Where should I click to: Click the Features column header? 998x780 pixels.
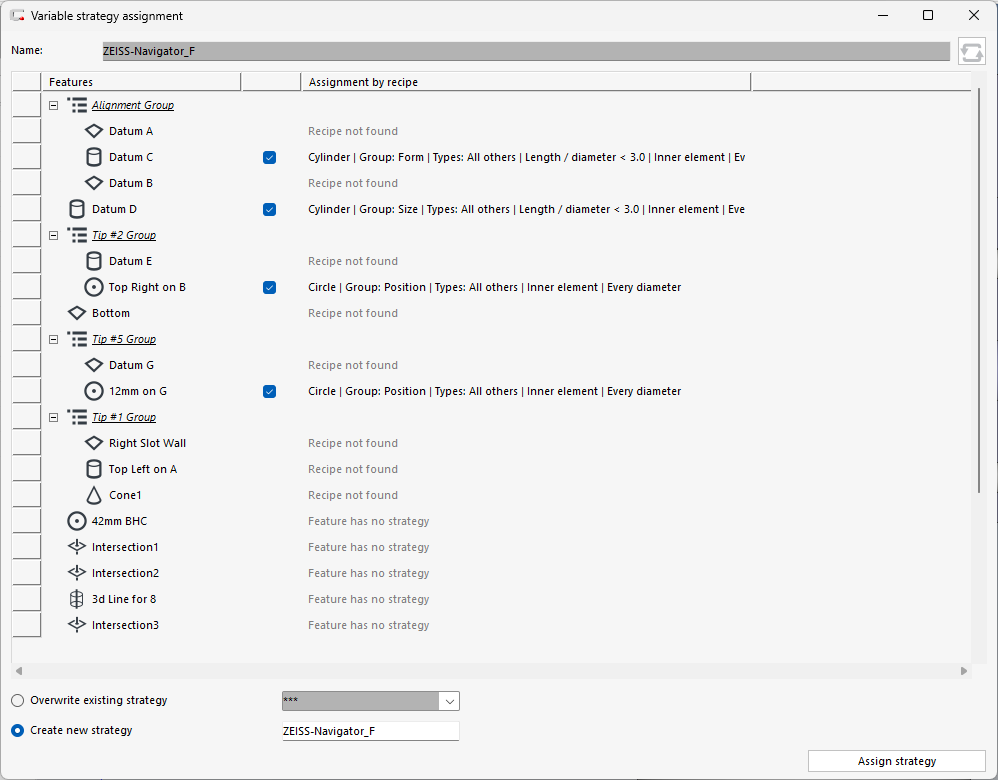click(x=140, y=82)
